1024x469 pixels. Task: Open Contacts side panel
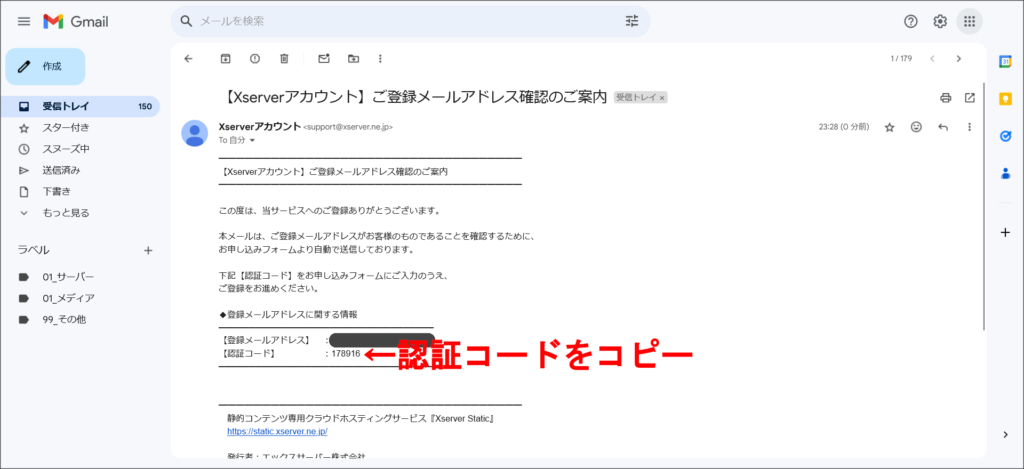point(1006,173)
